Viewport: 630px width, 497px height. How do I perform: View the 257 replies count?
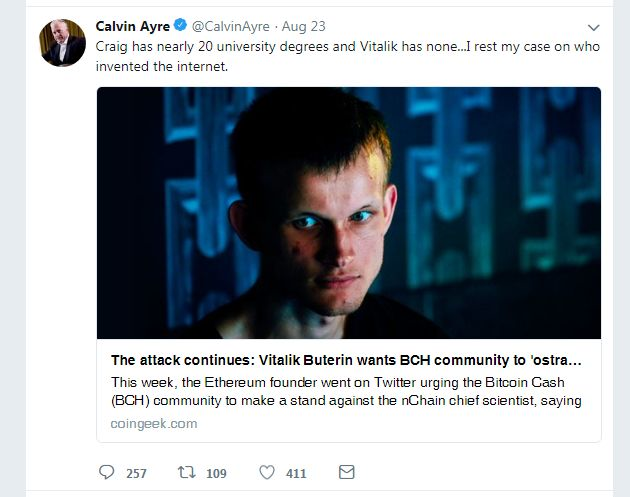coord(136,473)
